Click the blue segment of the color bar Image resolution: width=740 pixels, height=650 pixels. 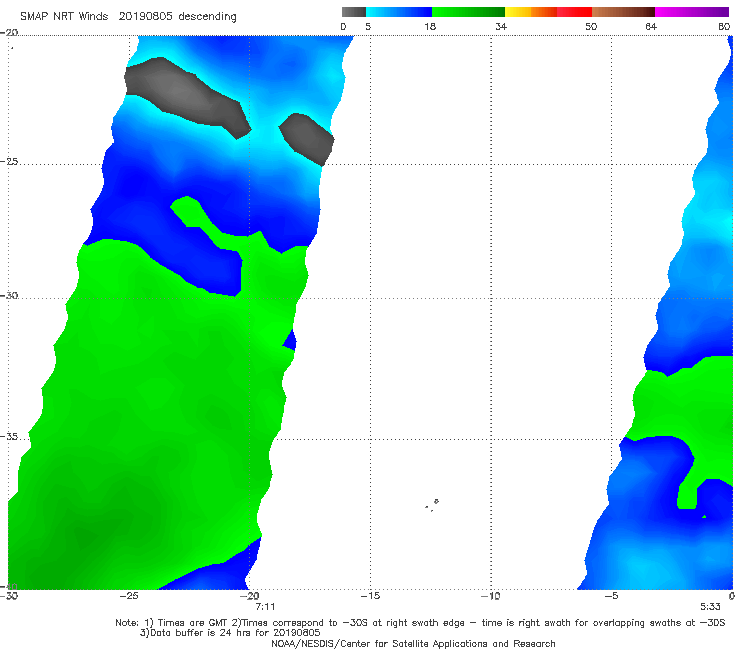pos(399,12)
